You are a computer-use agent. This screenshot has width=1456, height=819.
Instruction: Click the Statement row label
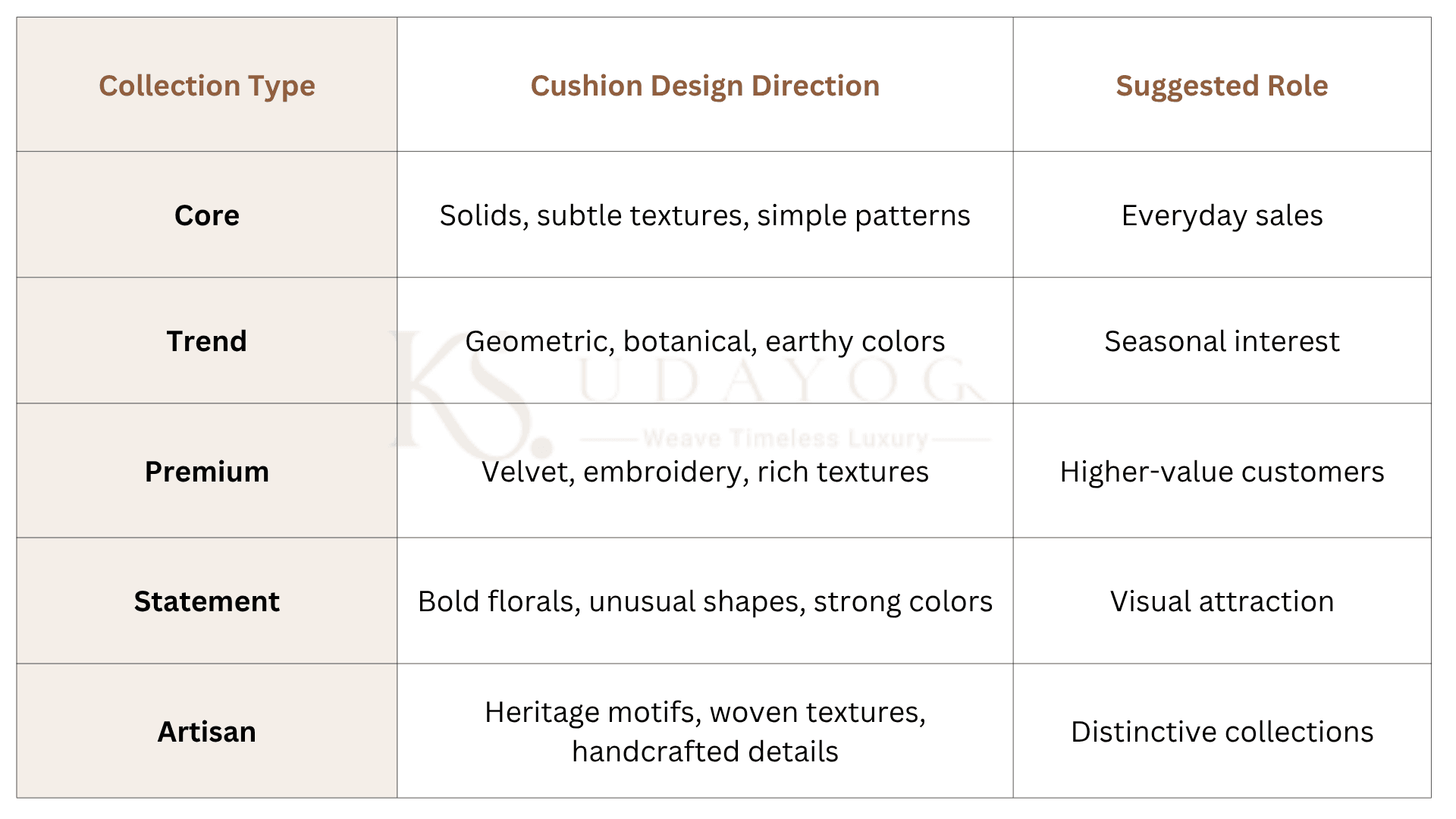[x=207, y=601]
